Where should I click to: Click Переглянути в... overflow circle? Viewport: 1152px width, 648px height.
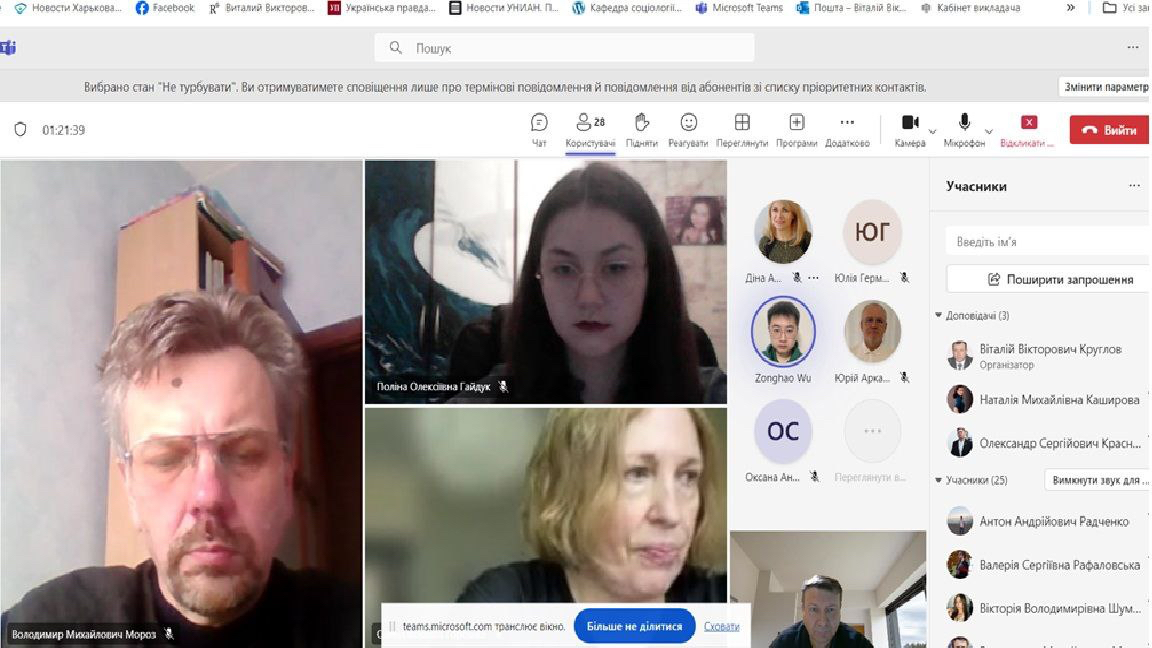[871, 431]
